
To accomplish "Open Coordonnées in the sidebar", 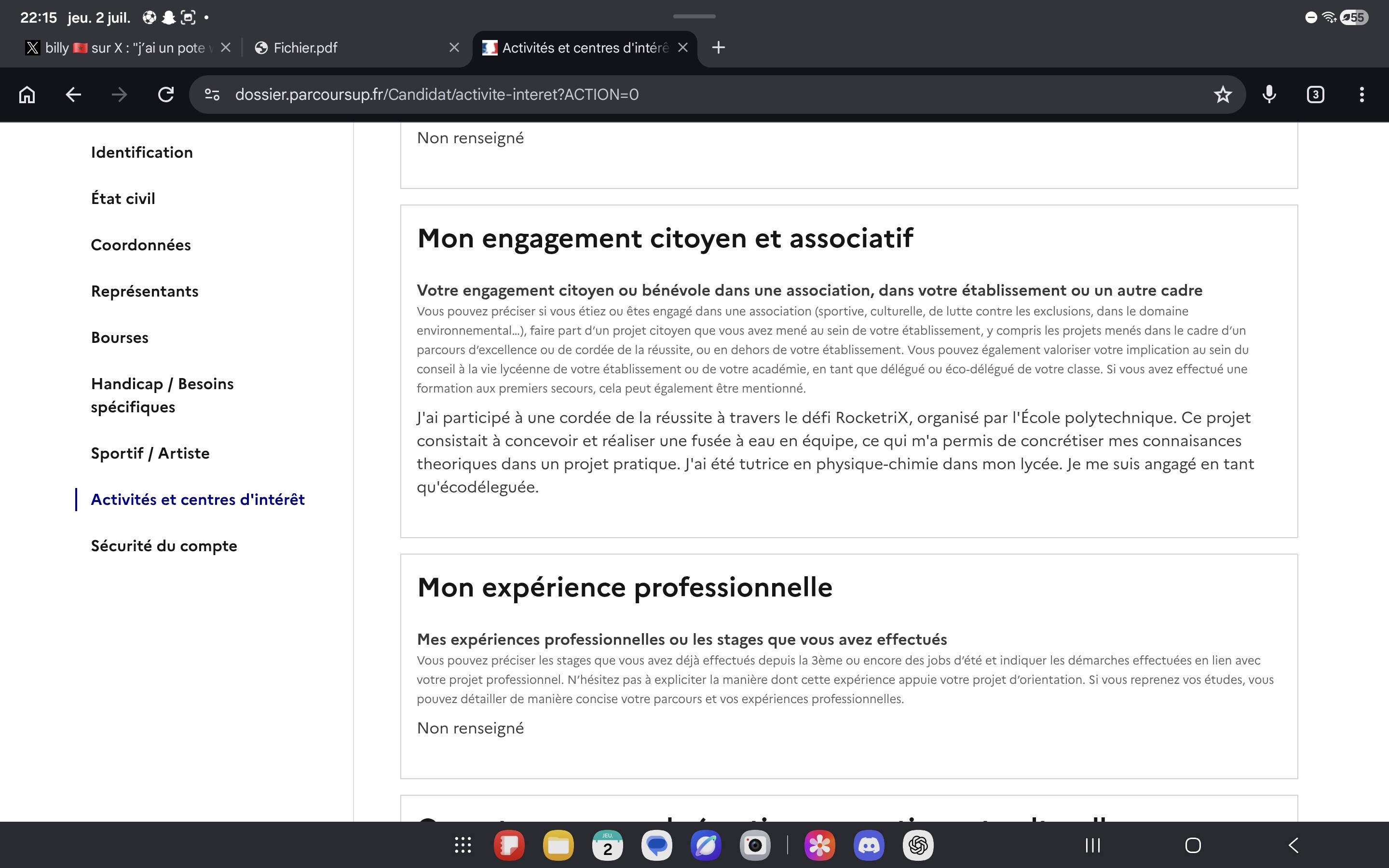I will [141, 244].
